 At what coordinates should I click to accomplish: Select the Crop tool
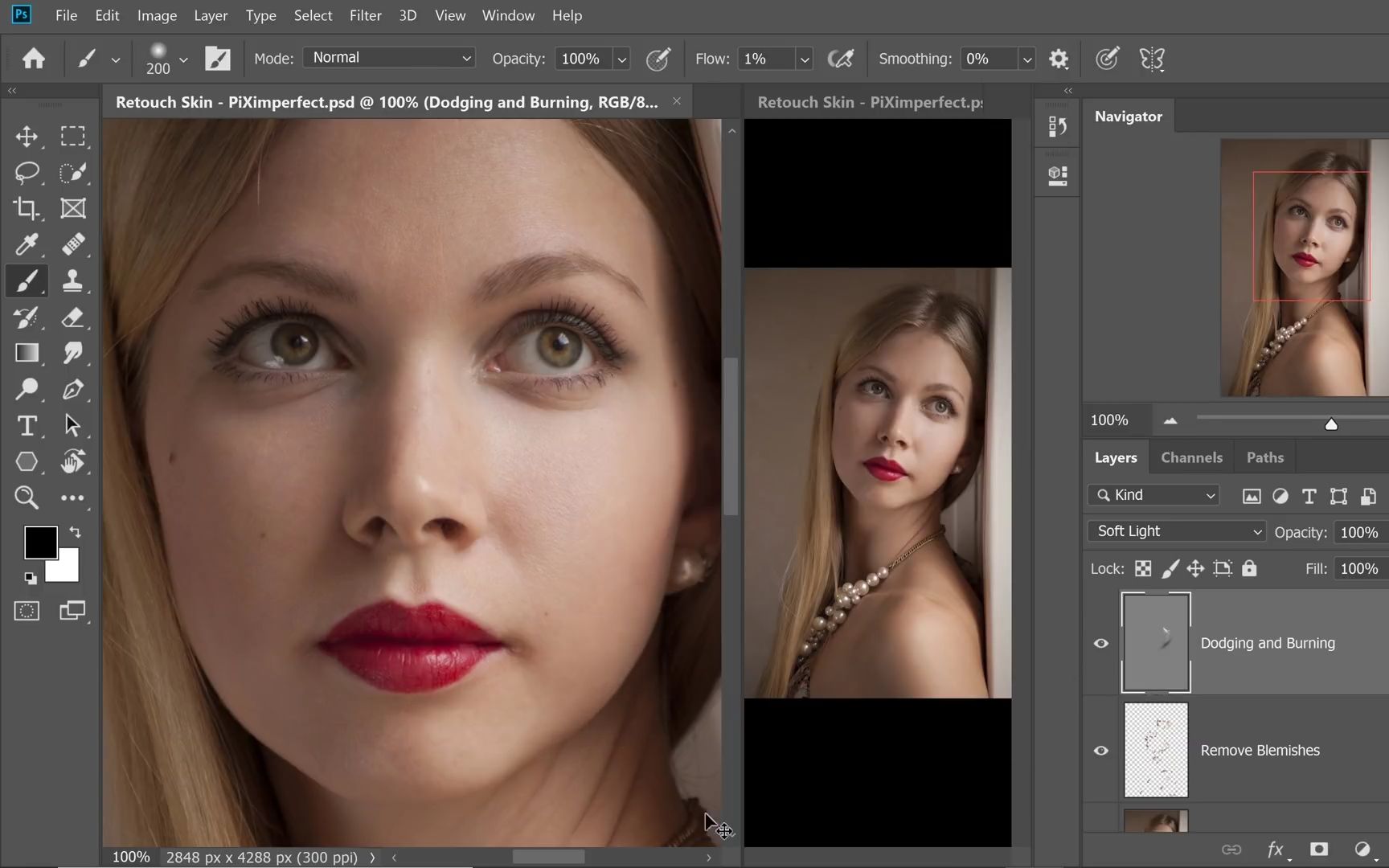(27, 208)
